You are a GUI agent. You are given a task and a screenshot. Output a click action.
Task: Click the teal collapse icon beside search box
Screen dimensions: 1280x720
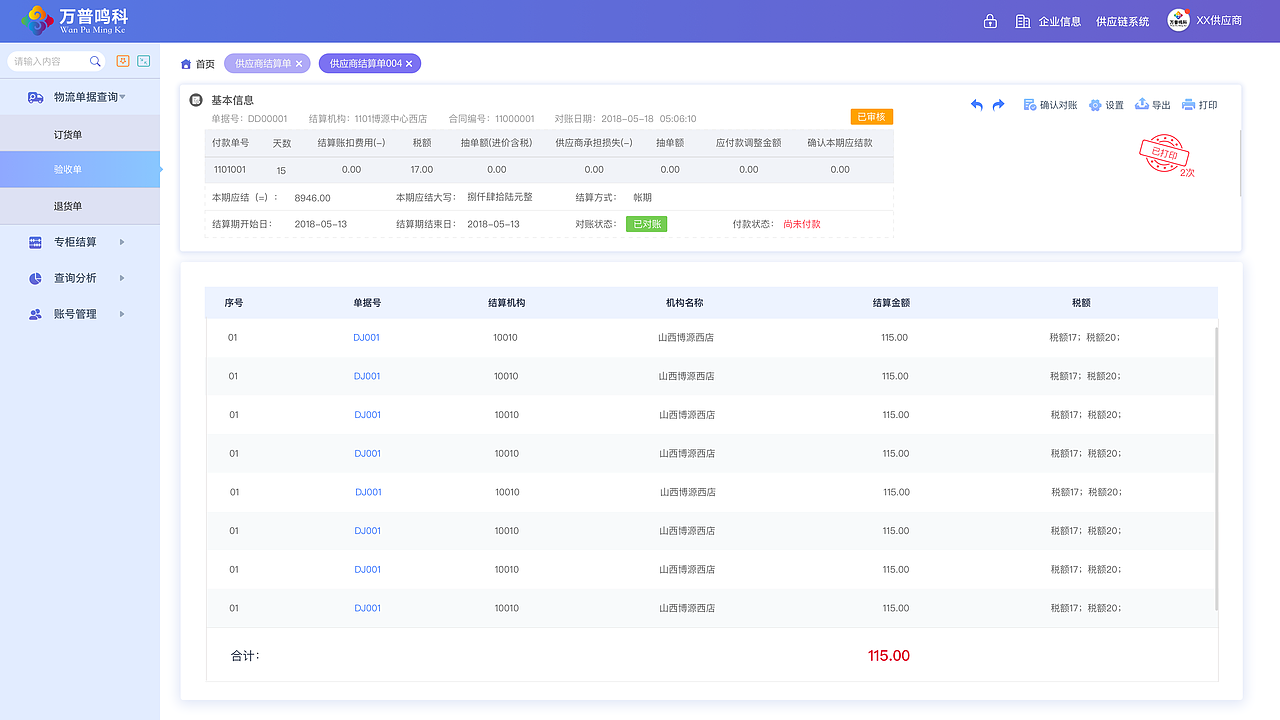(x=143, y=61)
